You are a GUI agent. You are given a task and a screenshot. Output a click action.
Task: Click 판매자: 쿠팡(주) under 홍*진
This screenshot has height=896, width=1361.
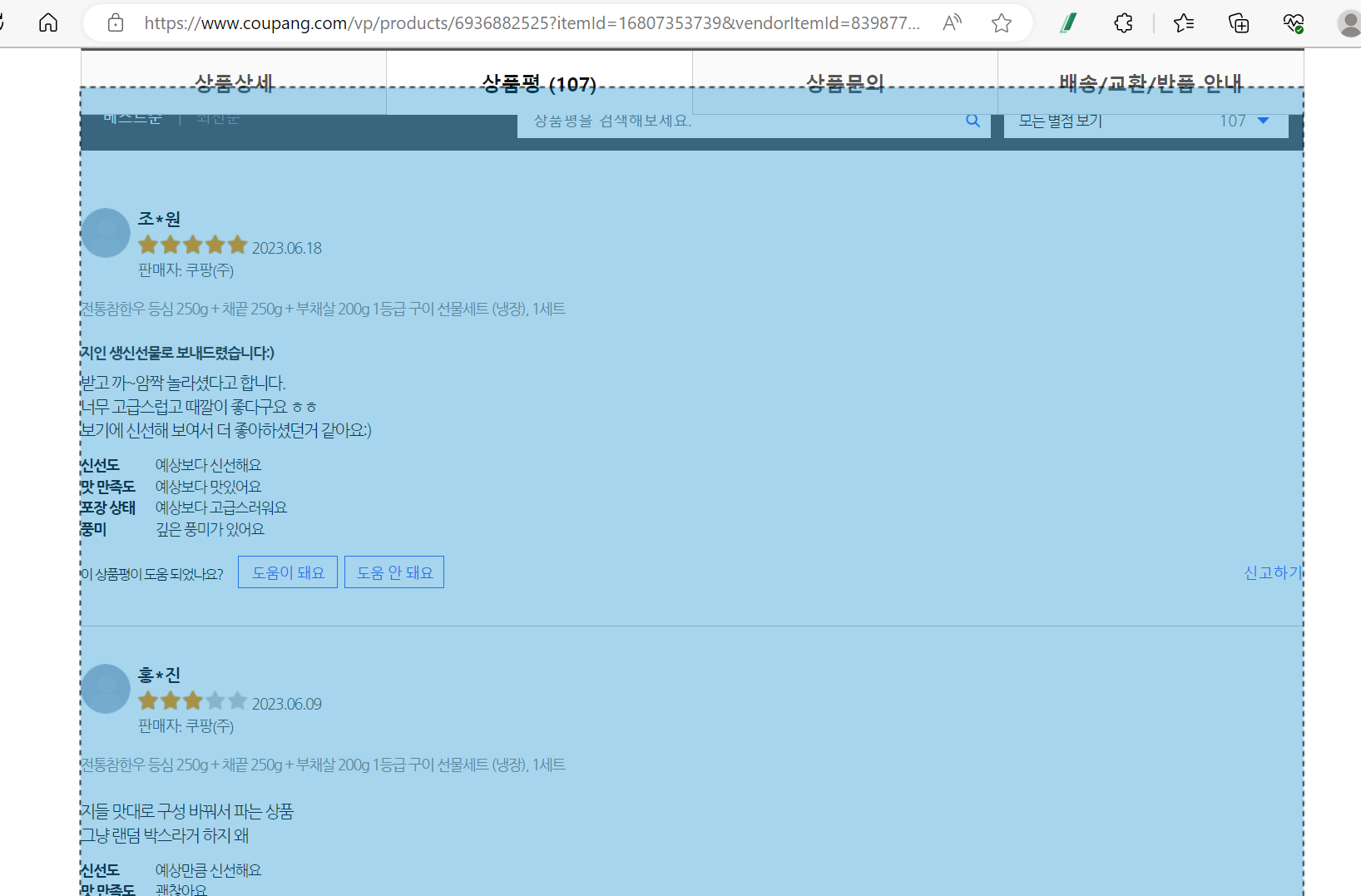[x=186, y=726]
